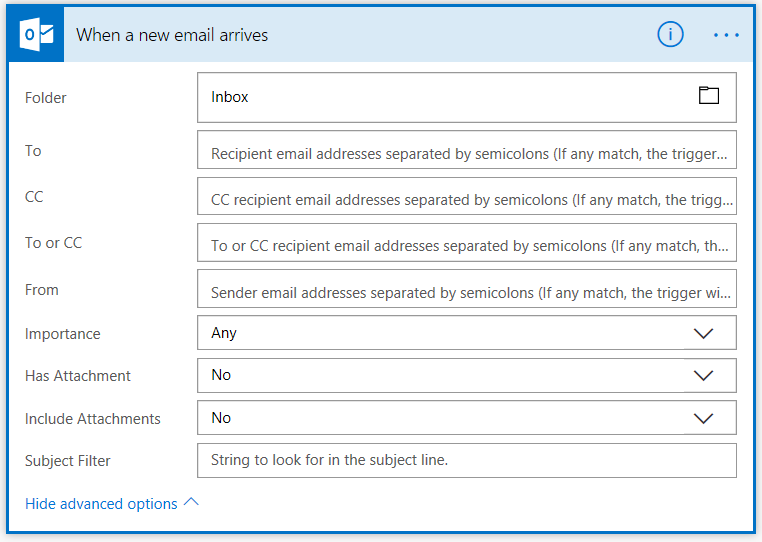The width and height of the screenshot is (762, 542).
Task: Focus the From sender addresses field
Action: [466, 293]
